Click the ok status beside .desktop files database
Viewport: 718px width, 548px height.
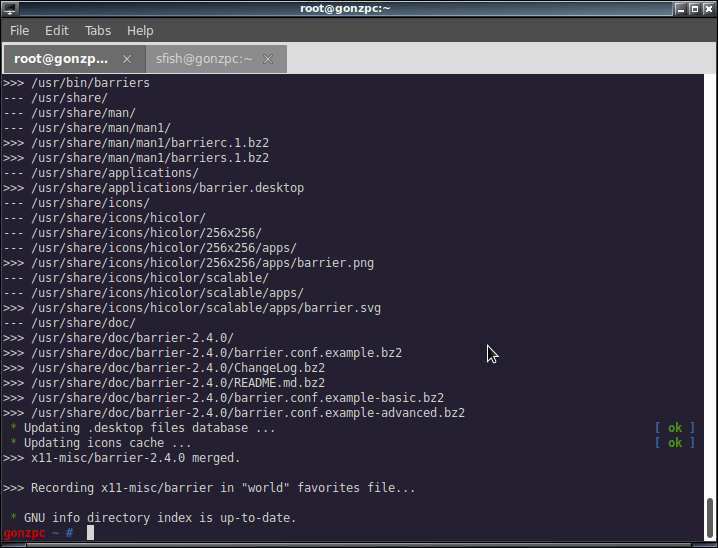[x=674, y=428]
